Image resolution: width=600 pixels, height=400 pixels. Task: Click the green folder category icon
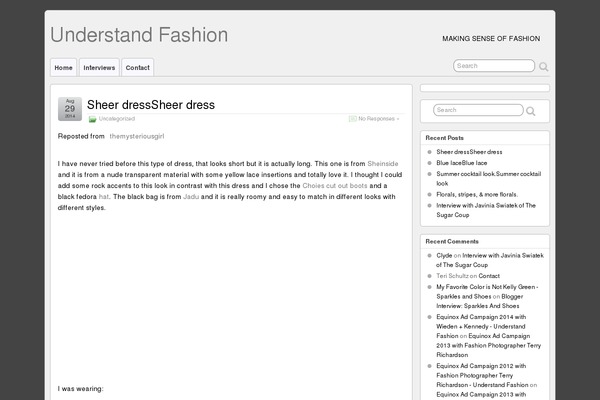pyautogui.click(x=92, y=119)
